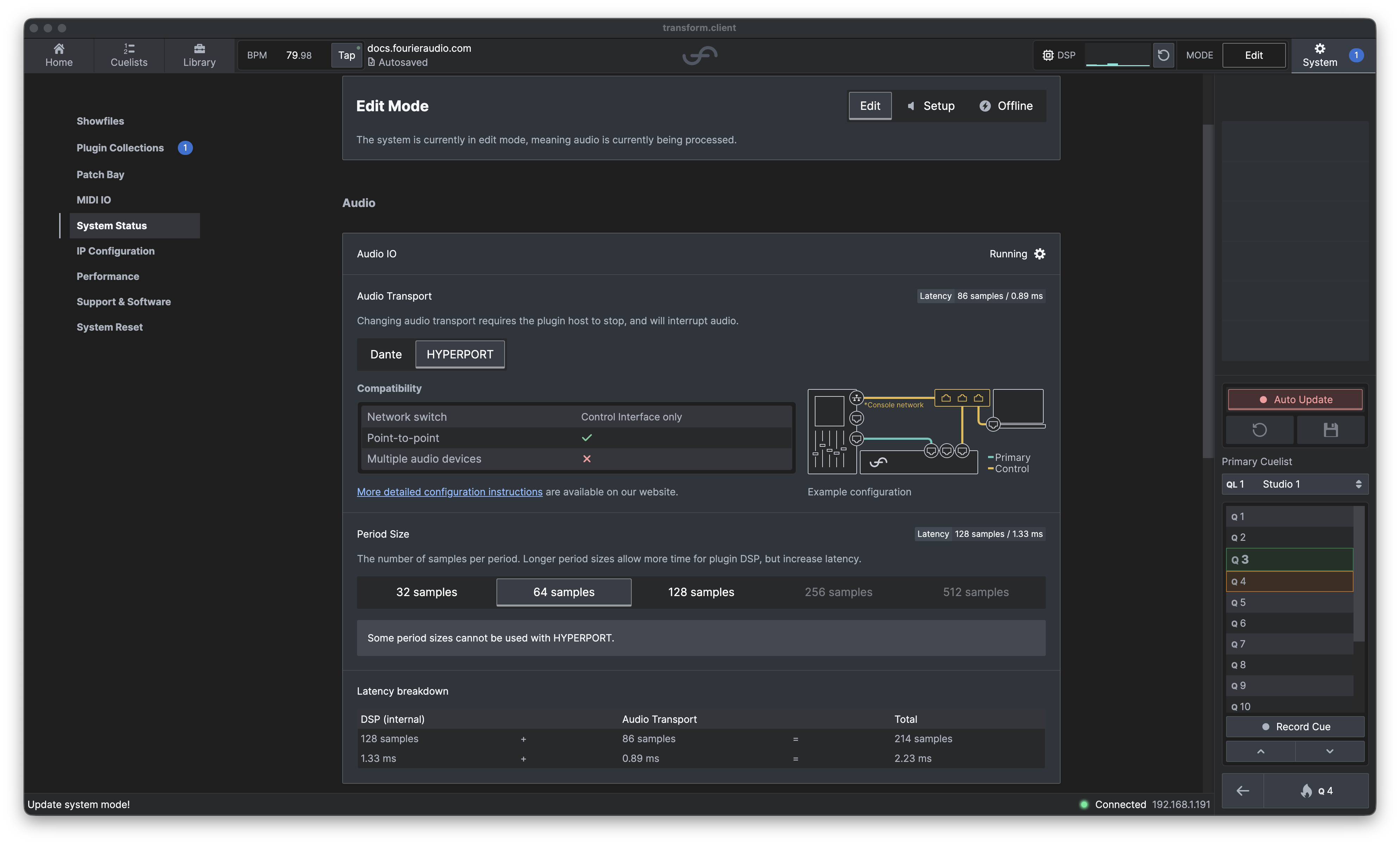Viewport: 1400px width, 845px height.
Task: Click the cuelist revert icon
Action: click(x=1260, y=430)
